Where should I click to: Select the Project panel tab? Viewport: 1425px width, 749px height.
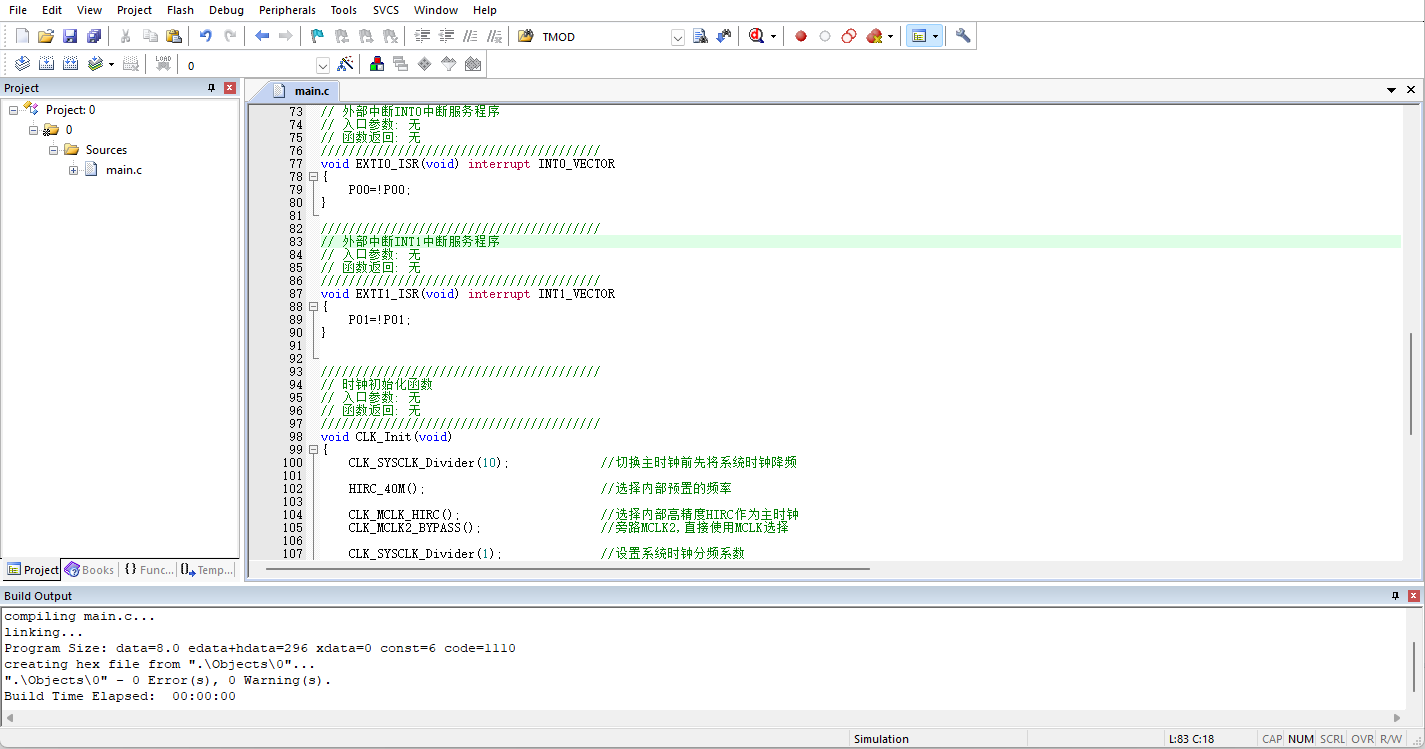33,570
